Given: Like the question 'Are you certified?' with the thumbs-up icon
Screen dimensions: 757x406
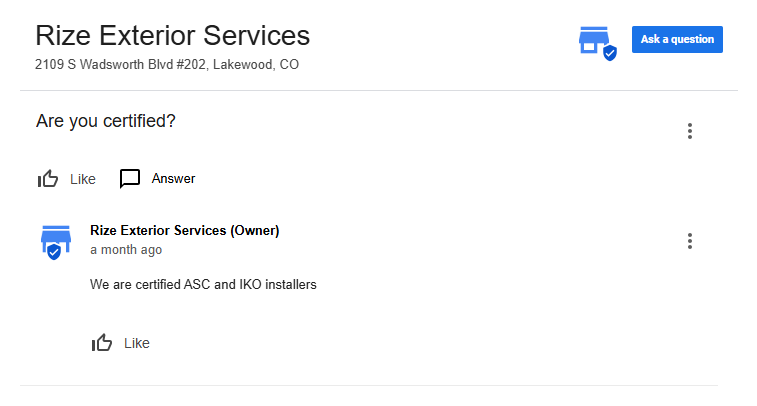Looking at the screenshot, I should [x=48, y=179].
